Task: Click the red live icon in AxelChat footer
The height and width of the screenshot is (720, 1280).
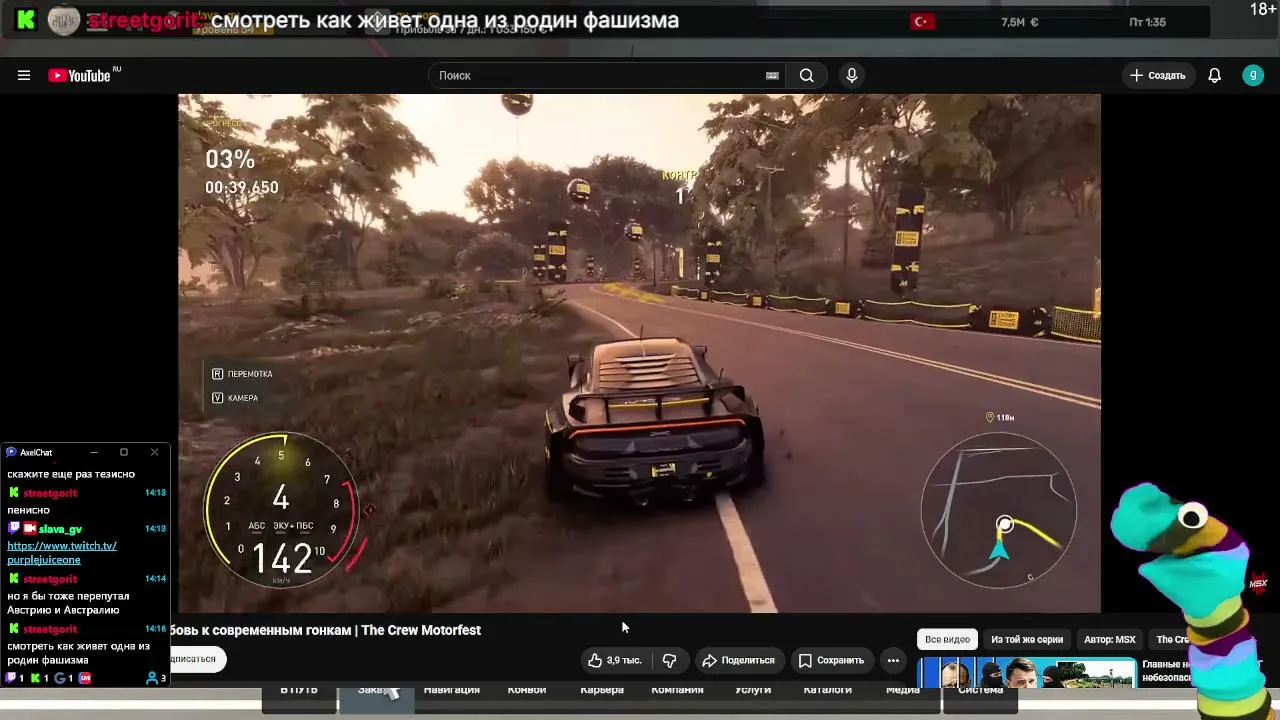Action: pyautogui.click(x=85, y=678)
